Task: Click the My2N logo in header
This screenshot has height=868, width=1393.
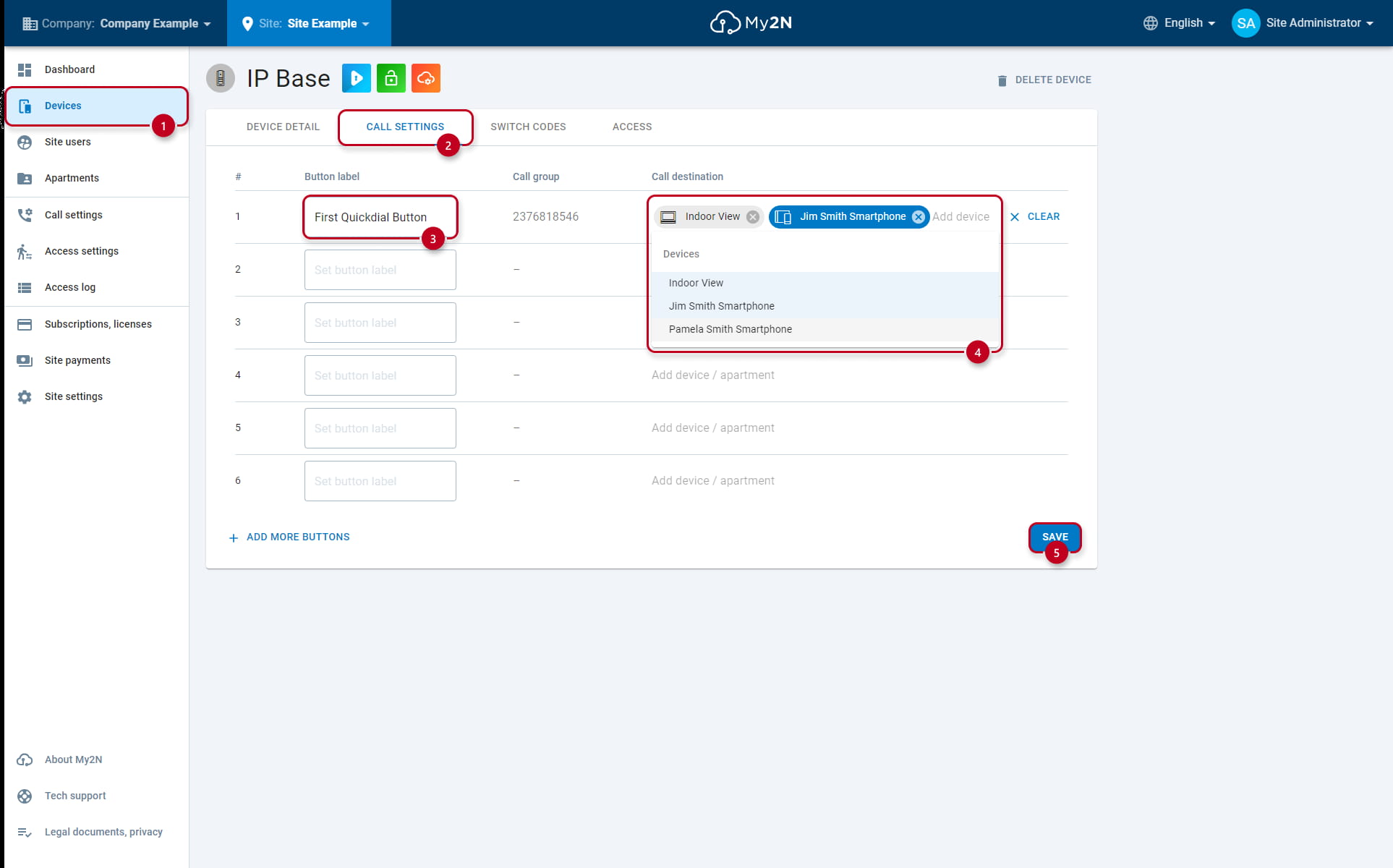Action: pyautogui.click(x=751, y=23)
